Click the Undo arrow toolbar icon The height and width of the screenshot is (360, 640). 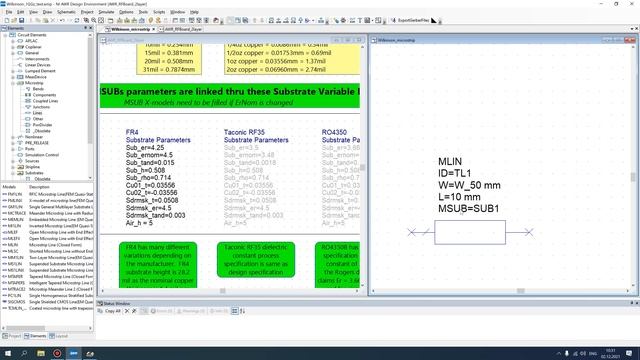coord(62,20)
